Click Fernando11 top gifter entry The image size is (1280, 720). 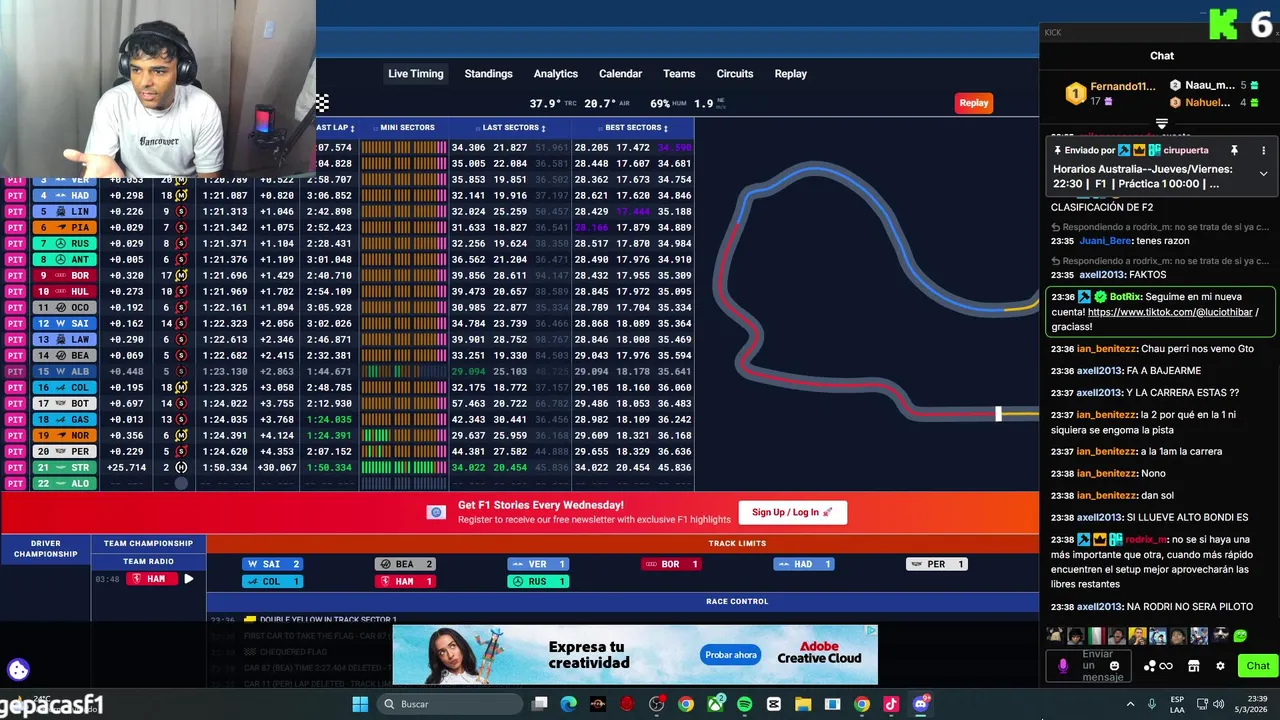(1110, 93)
